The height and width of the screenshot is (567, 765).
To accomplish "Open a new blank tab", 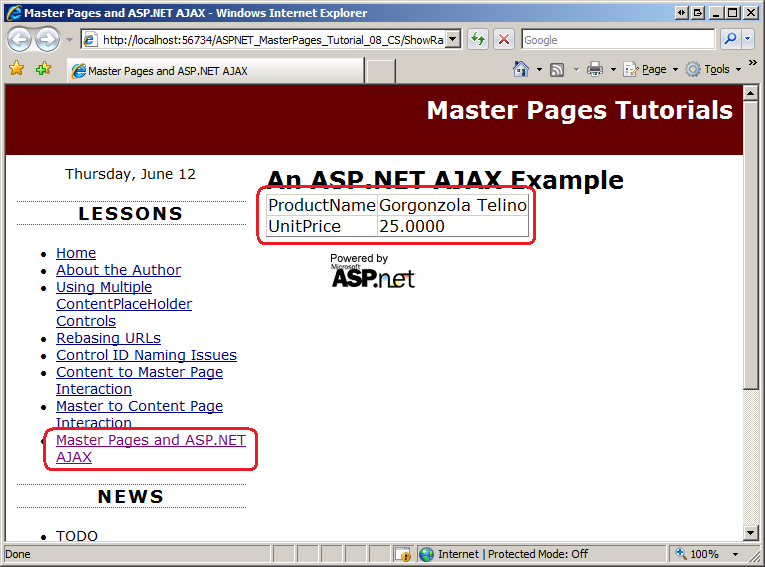I will [381, 71].
